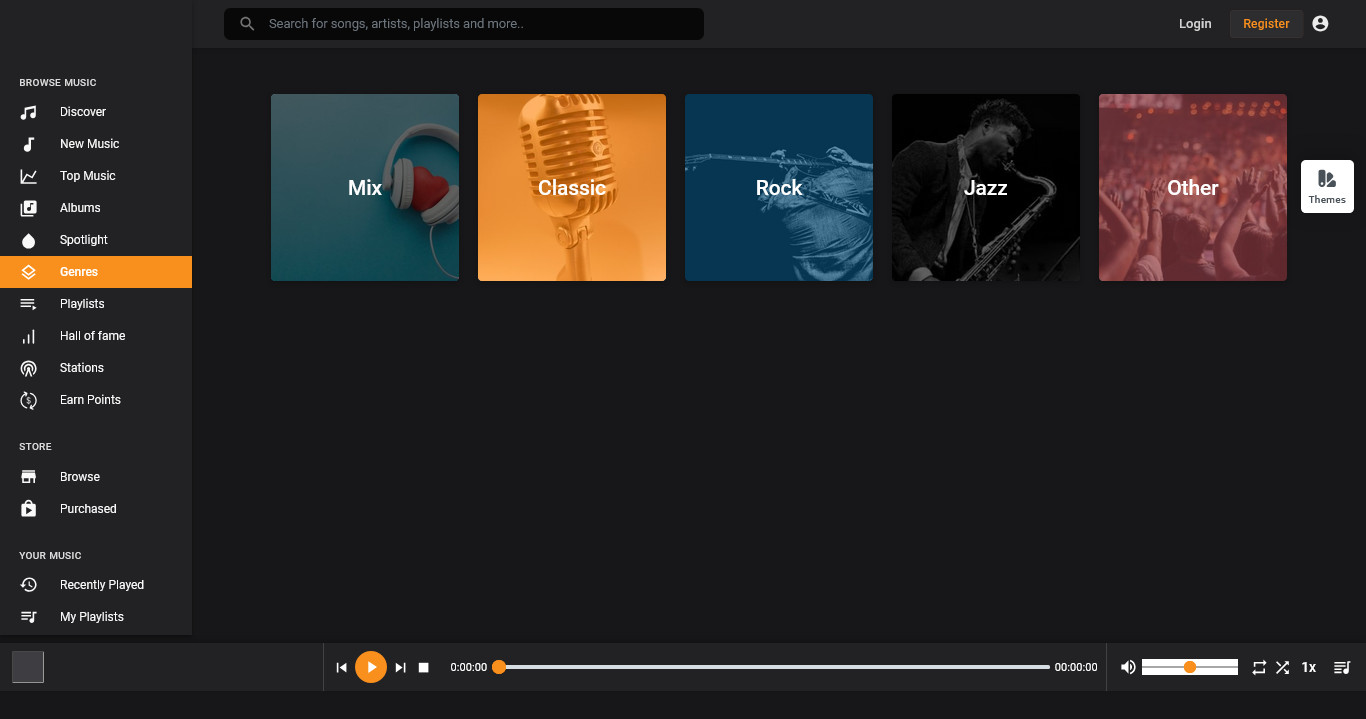Click the Hall of fame bars icon
Screen dimensions: 1366x719
tap(29, 336)
